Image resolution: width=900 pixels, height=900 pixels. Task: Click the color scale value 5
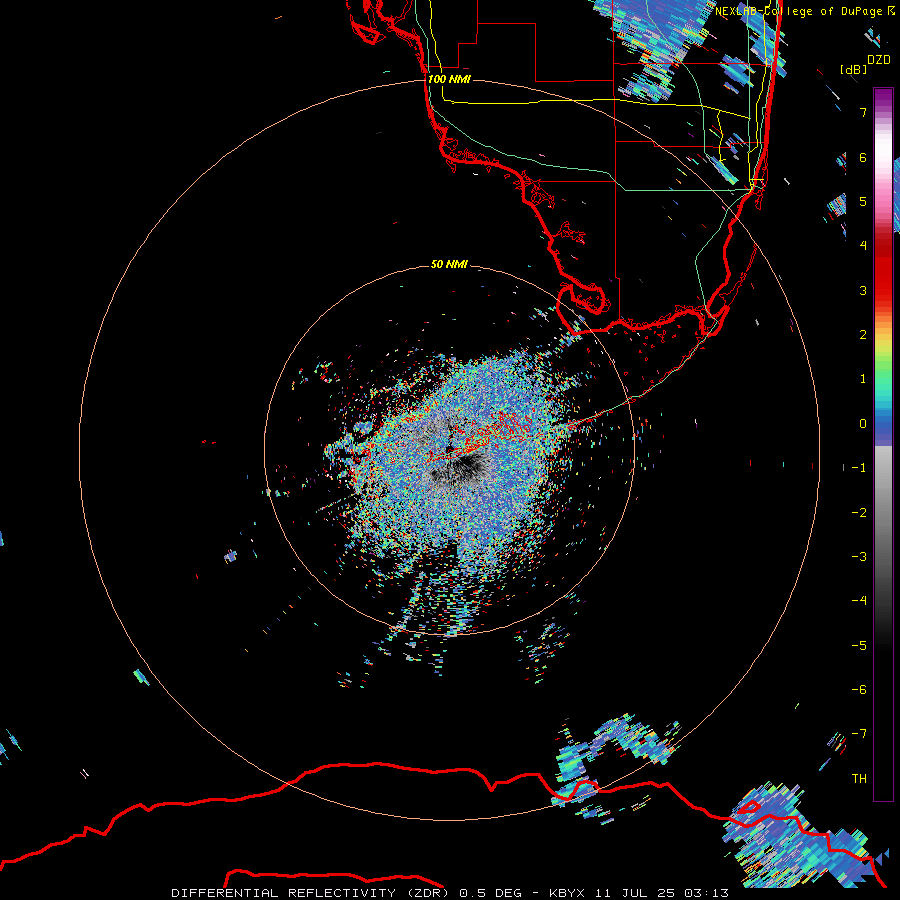coord(863,201)
